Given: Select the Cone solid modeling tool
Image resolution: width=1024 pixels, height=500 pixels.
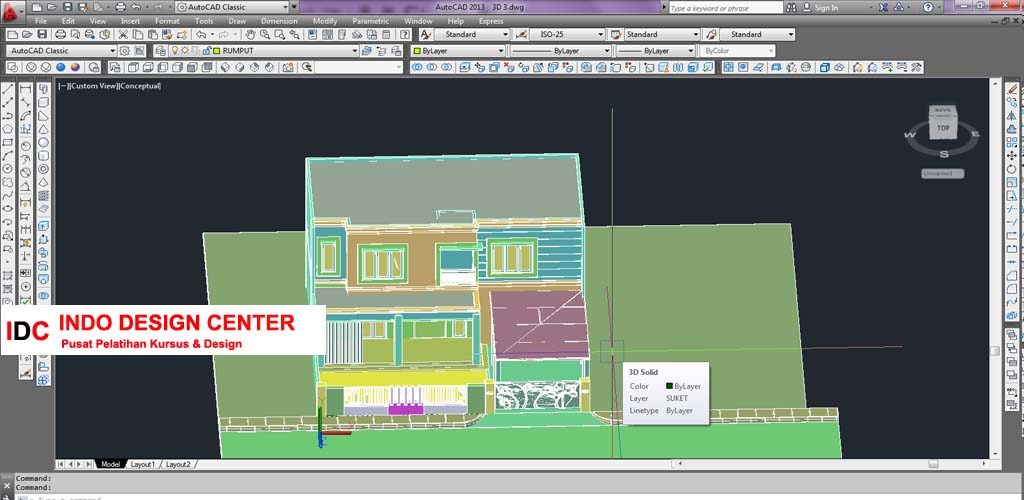Looking at the screenshot, I should point(44,129).
